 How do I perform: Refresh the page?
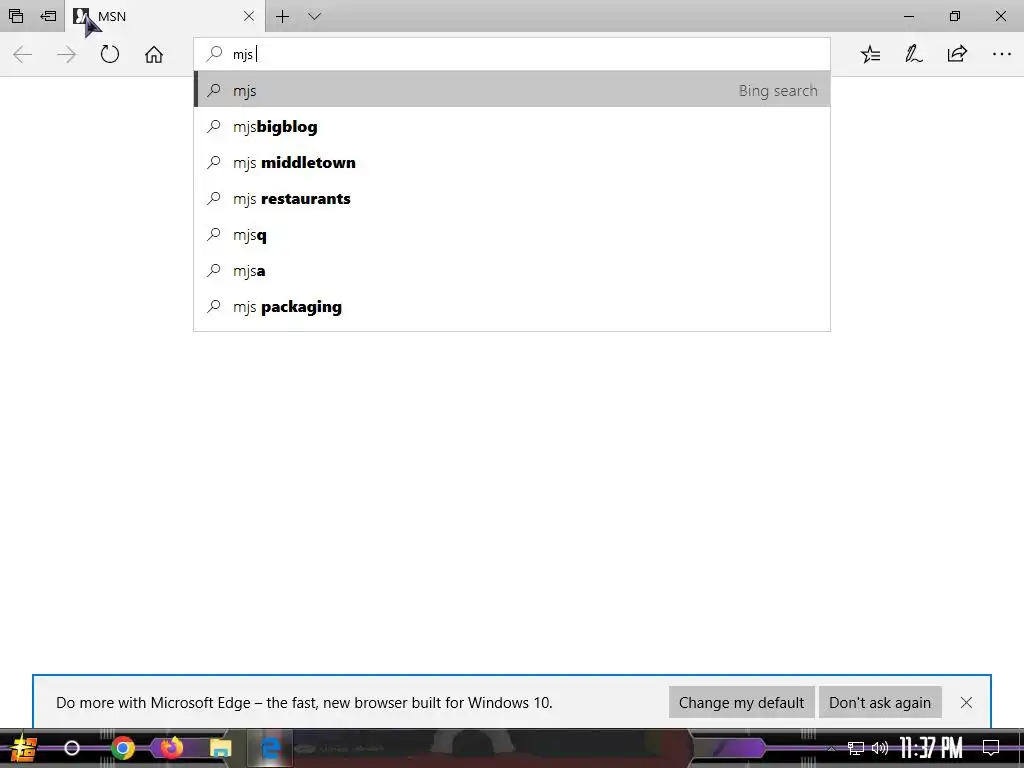click(110, 54)
